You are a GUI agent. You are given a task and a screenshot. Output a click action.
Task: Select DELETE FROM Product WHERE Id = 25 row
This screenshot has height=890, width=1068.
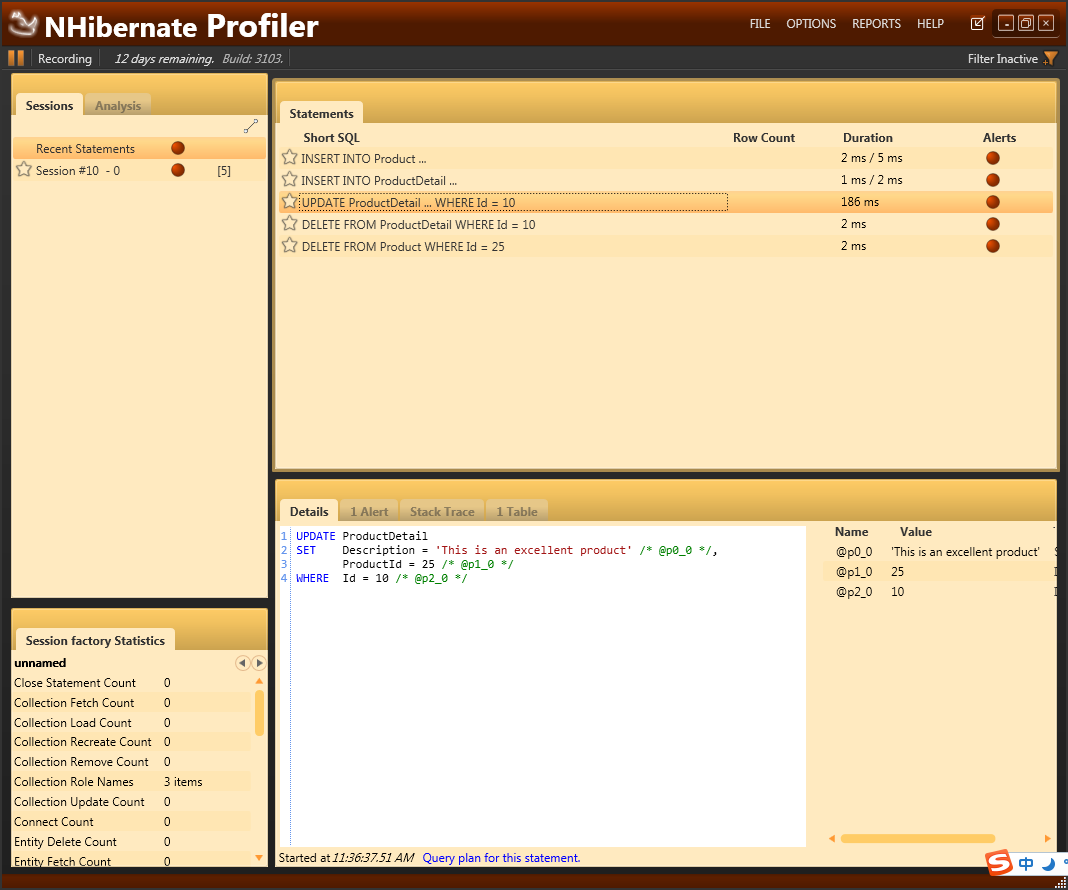[x=665, y=246]
